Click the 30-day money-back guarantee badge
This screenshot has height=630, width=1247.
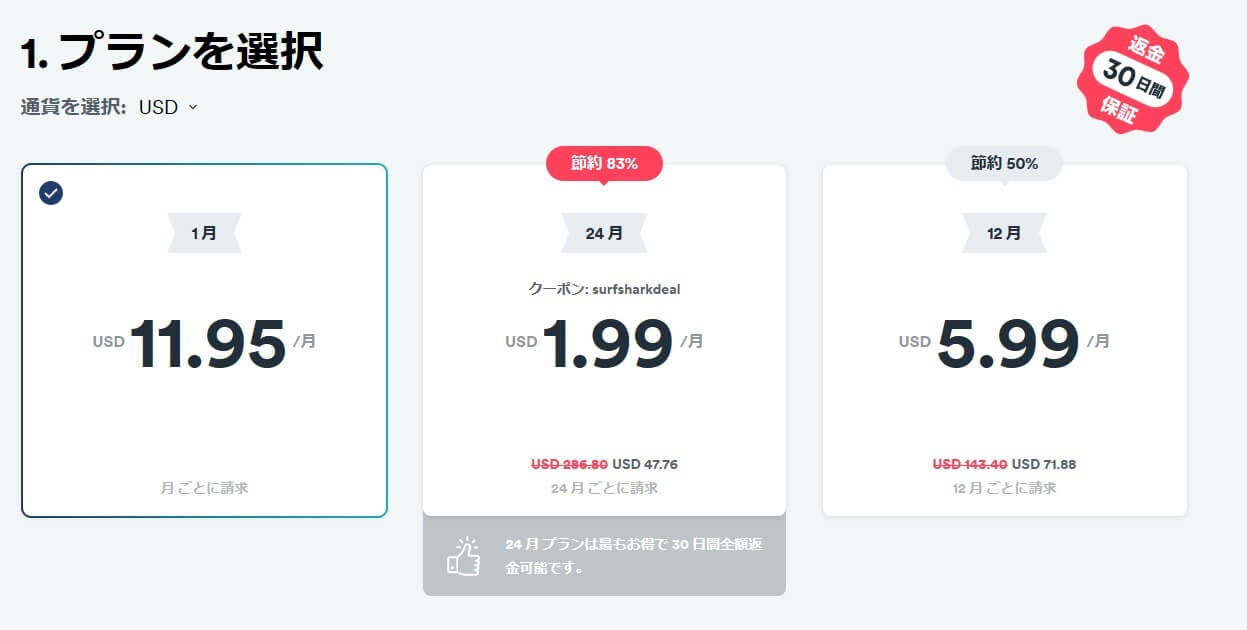[x=1133, y=78]
